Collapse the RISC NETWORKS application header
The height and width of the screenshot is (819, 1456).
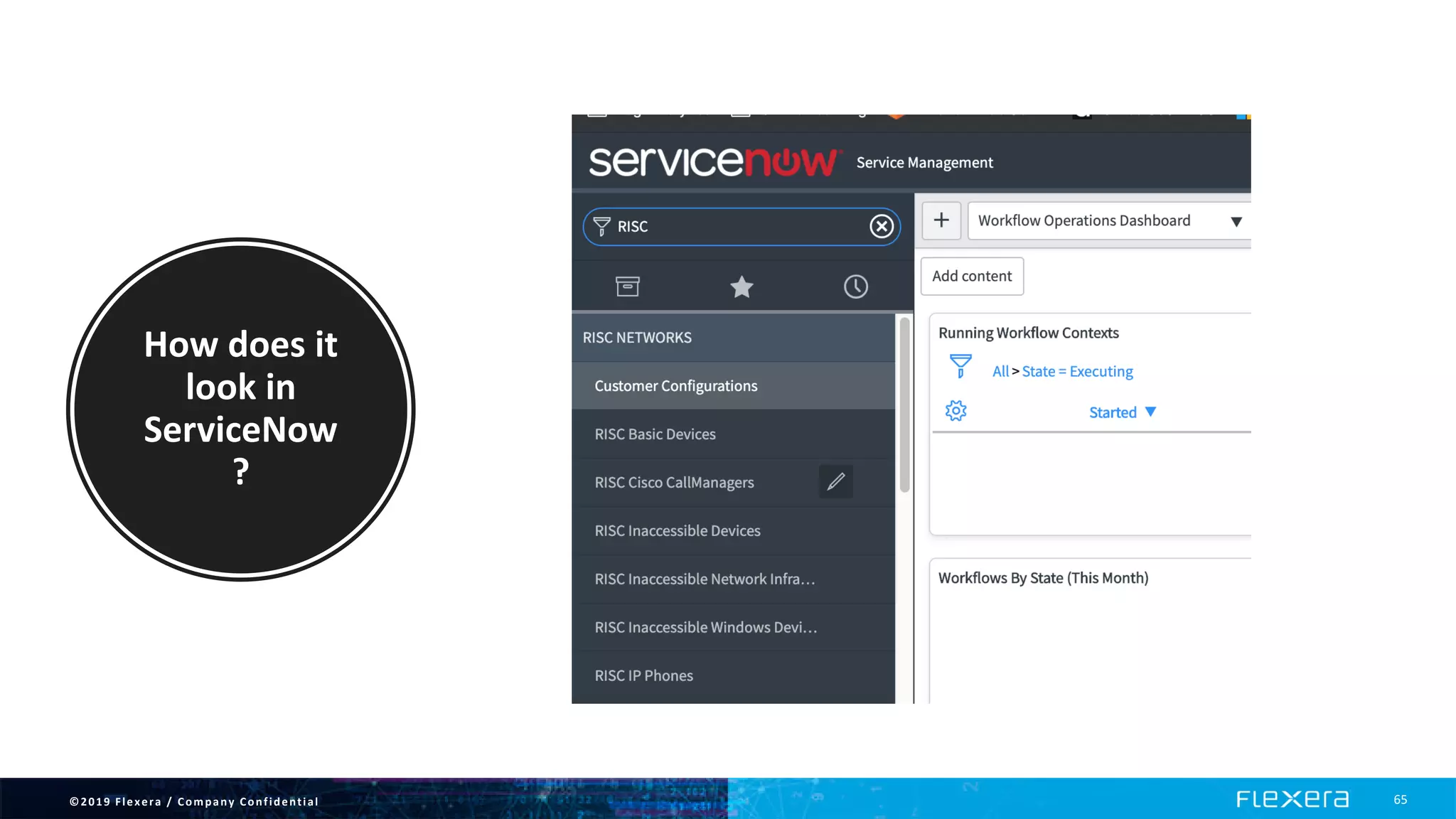(x=733, y=338)
